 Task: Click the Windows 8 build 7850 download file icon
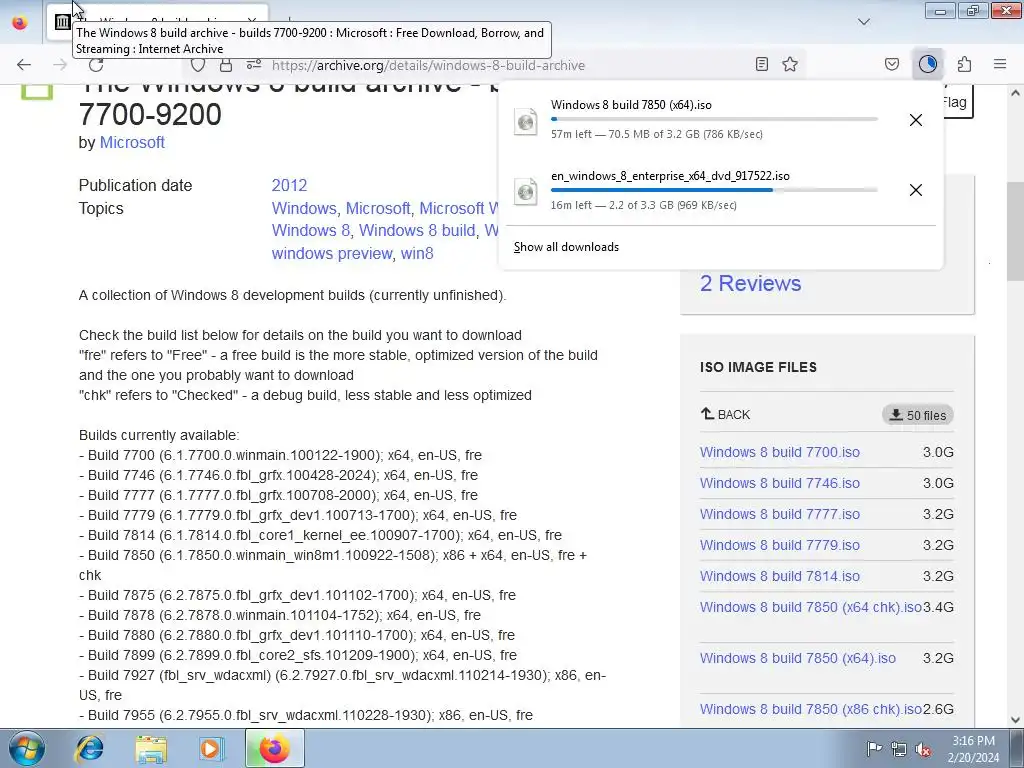click(526, 121)
